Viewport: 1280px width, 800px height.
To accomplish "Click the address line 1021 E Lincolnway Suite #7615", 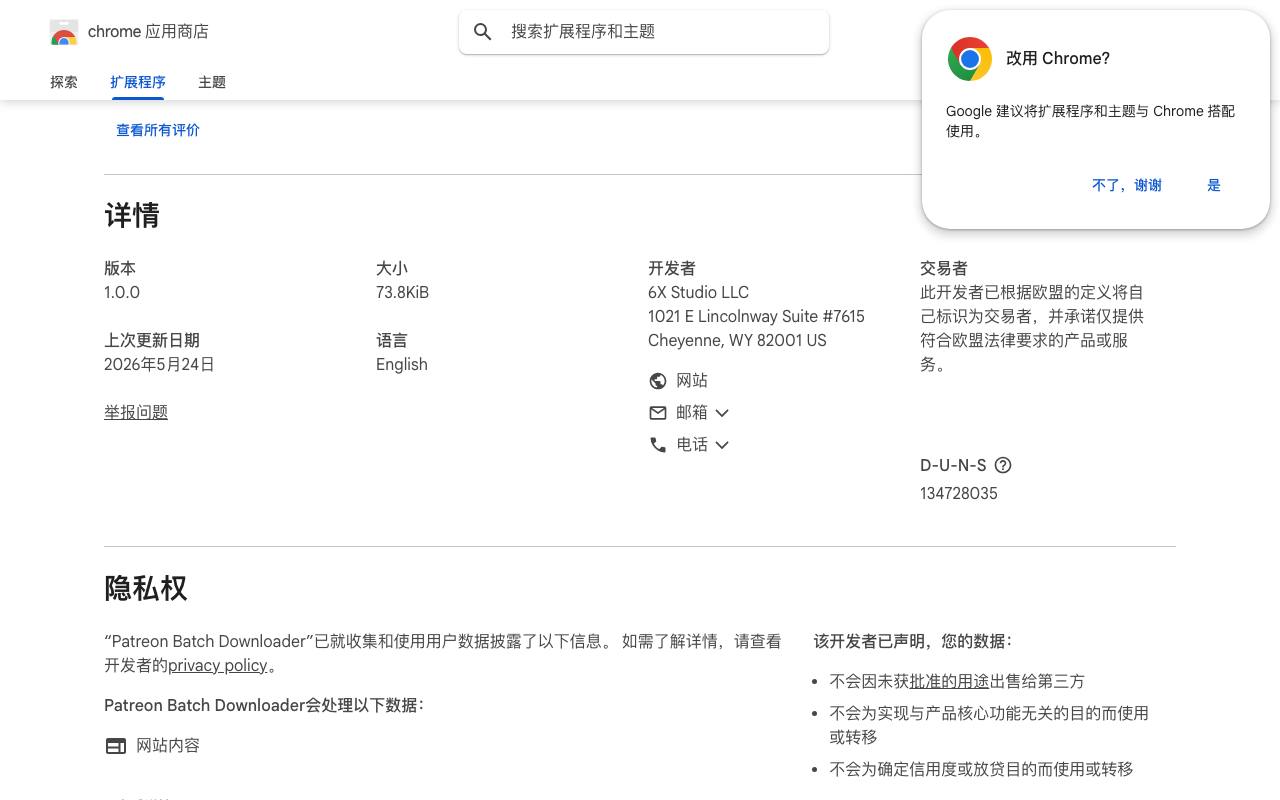I will pyautogui.click(x=756, y=317).
